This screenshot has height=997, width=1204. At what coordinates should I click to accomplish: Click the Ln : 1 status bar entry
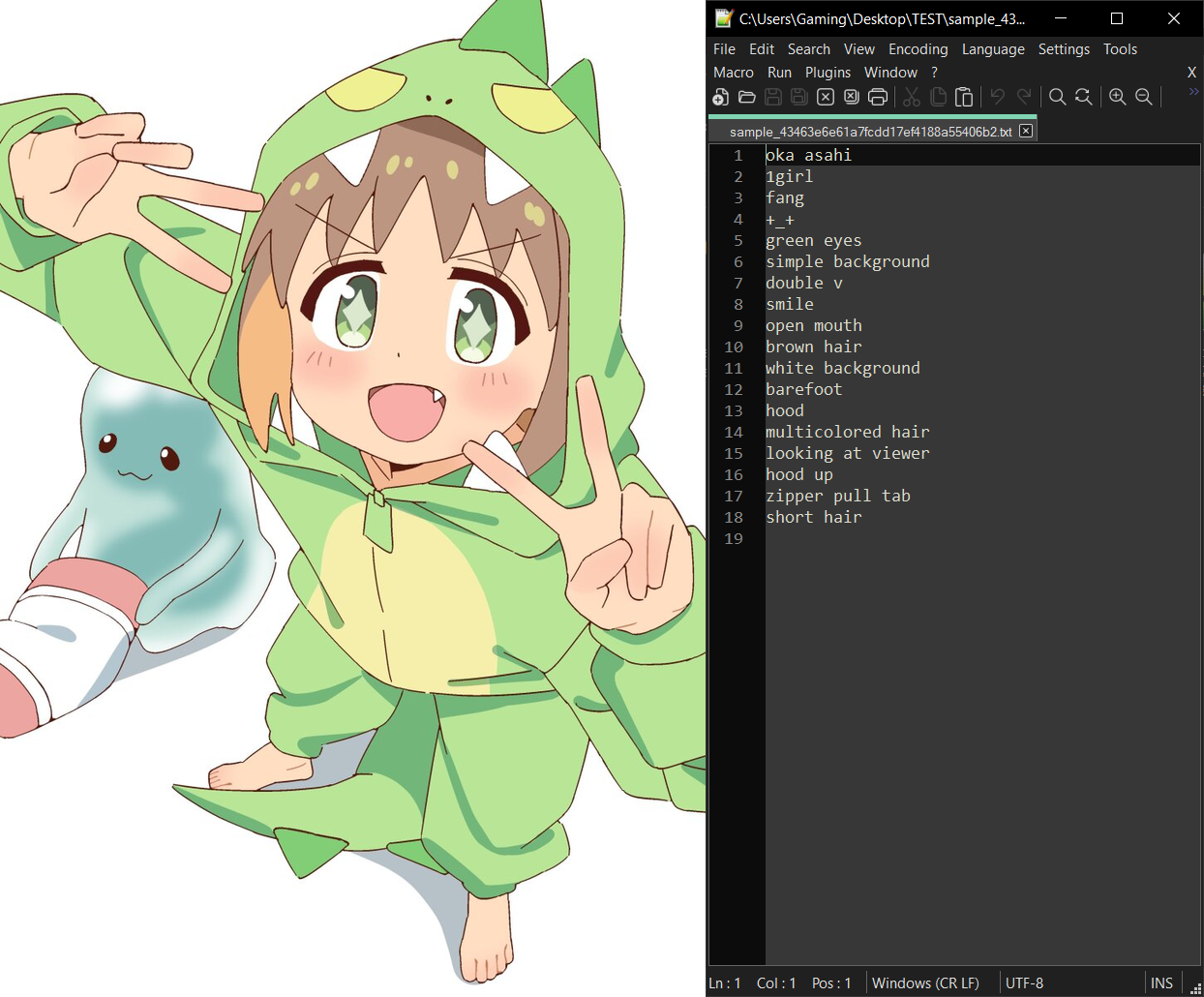click(x=725, y=983)
